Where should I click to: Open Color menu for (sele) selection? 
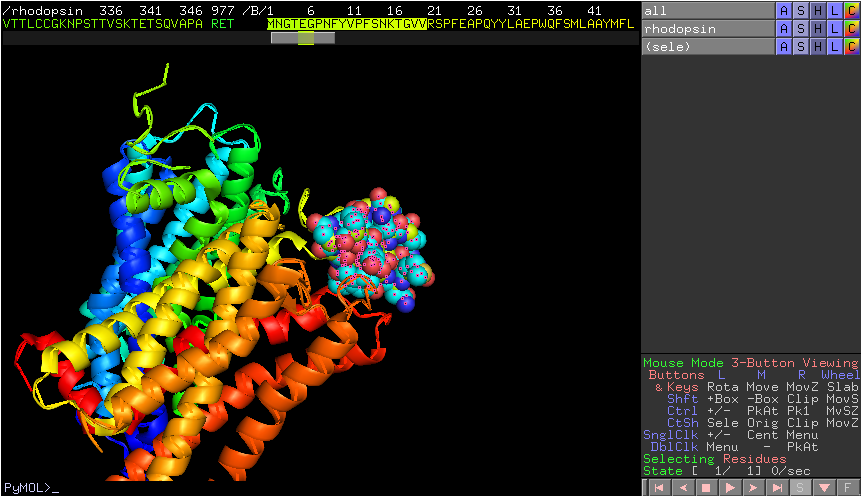[x=852, y=47]
